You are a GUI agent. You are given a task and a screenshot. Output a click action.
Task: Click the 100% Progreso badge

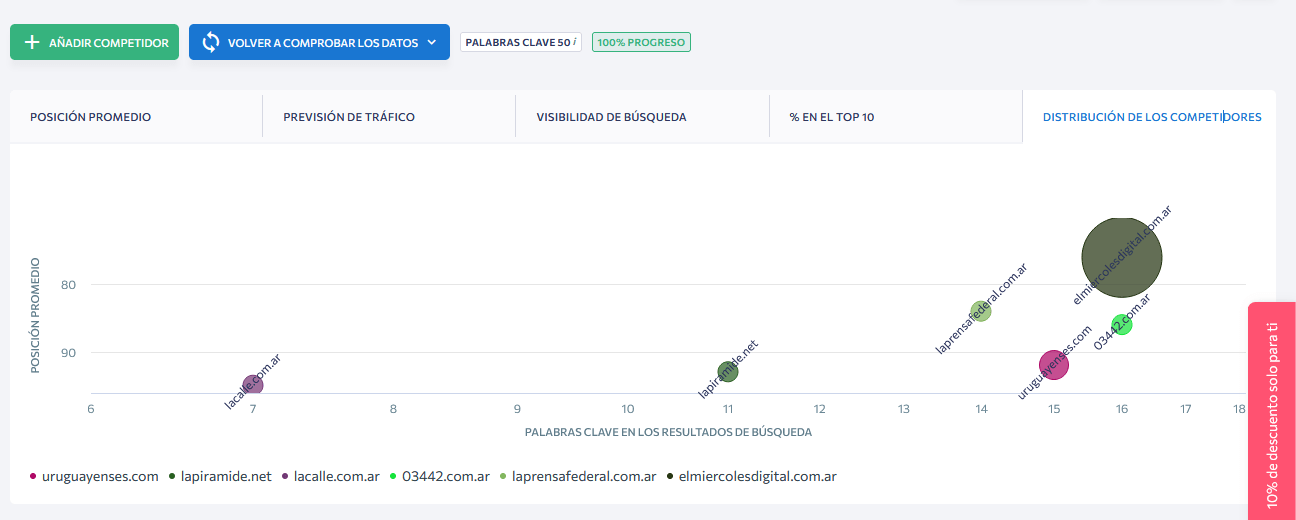pos(641,42)
